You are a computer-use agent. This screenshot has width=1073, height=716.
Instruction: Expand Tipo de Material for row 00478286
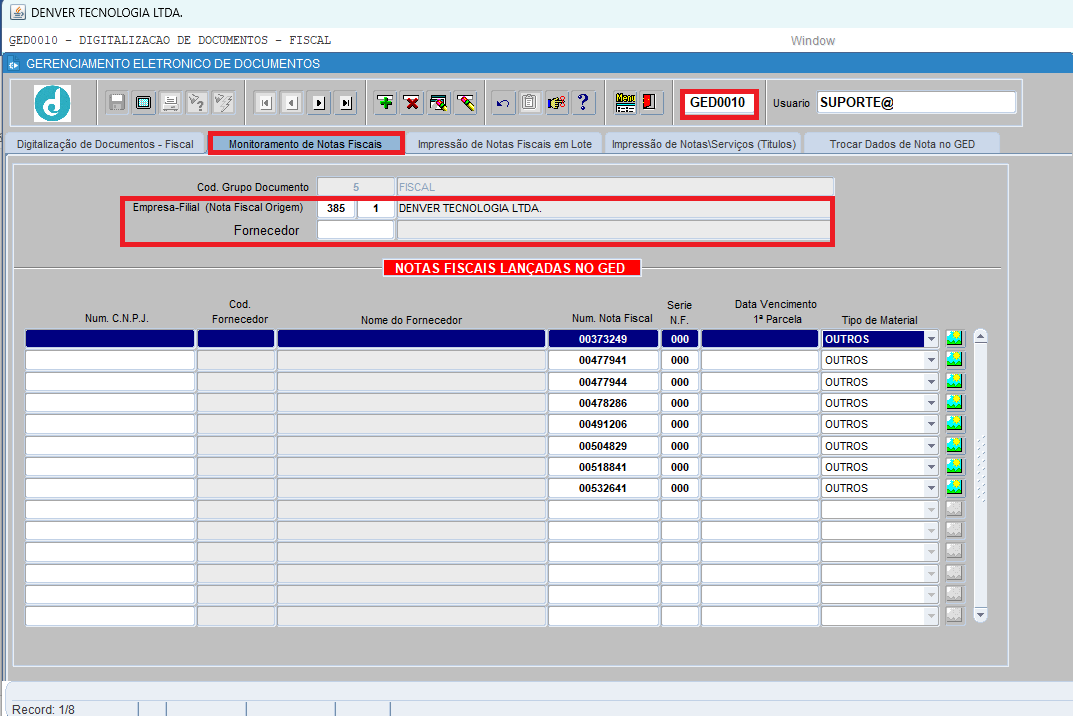[x=931, y=403]
